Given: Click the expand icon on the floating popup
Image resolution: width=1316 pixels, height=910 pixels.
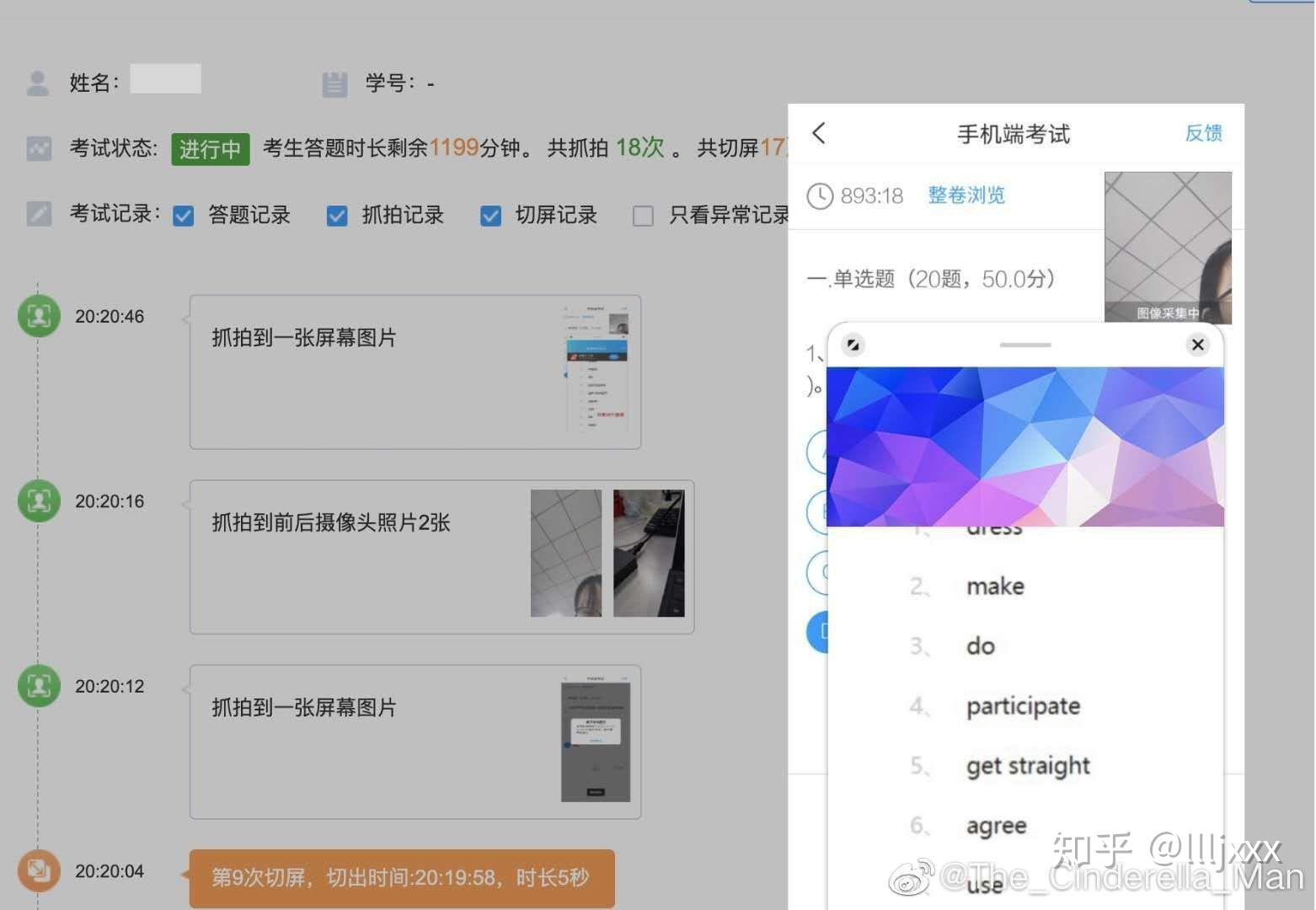Looking at the screenshot, I should 853,345.
